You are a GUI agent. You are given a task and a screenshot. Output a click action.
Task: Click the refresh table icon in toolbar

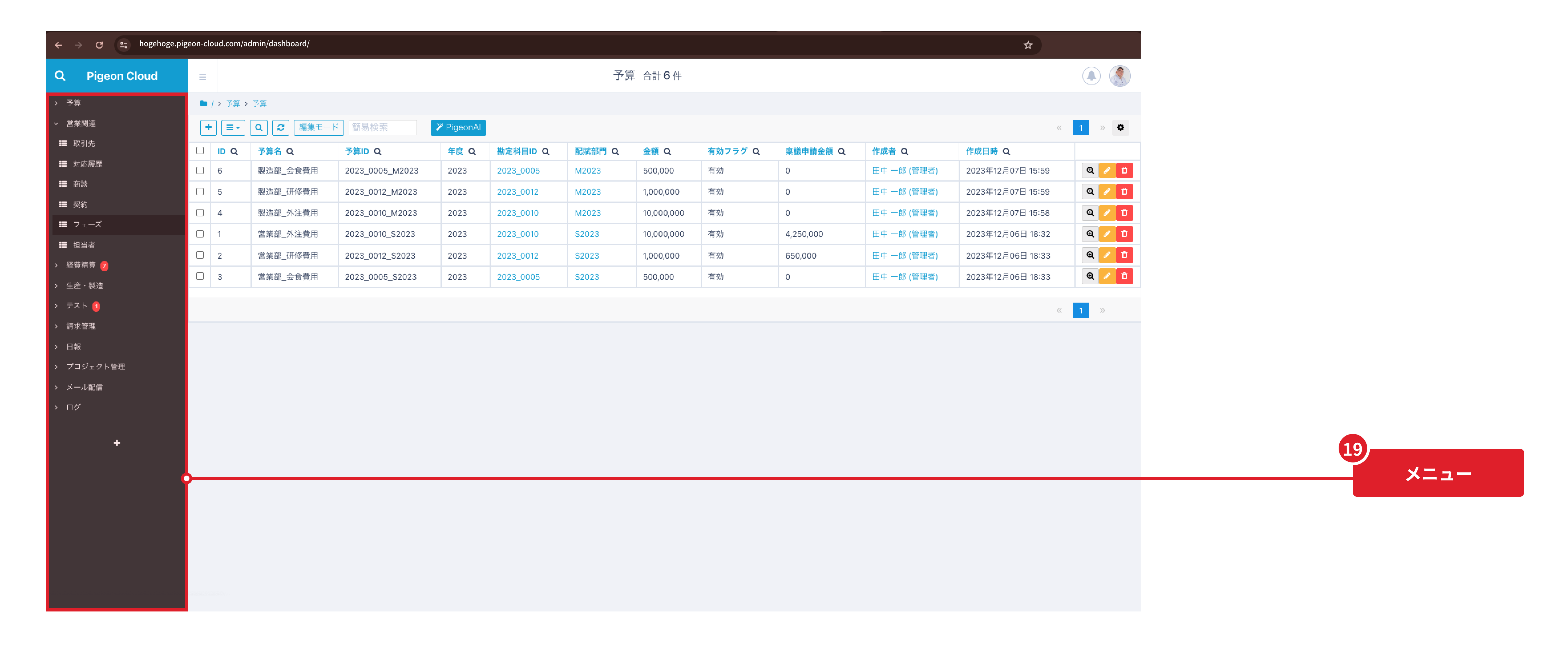pos(281,127)
